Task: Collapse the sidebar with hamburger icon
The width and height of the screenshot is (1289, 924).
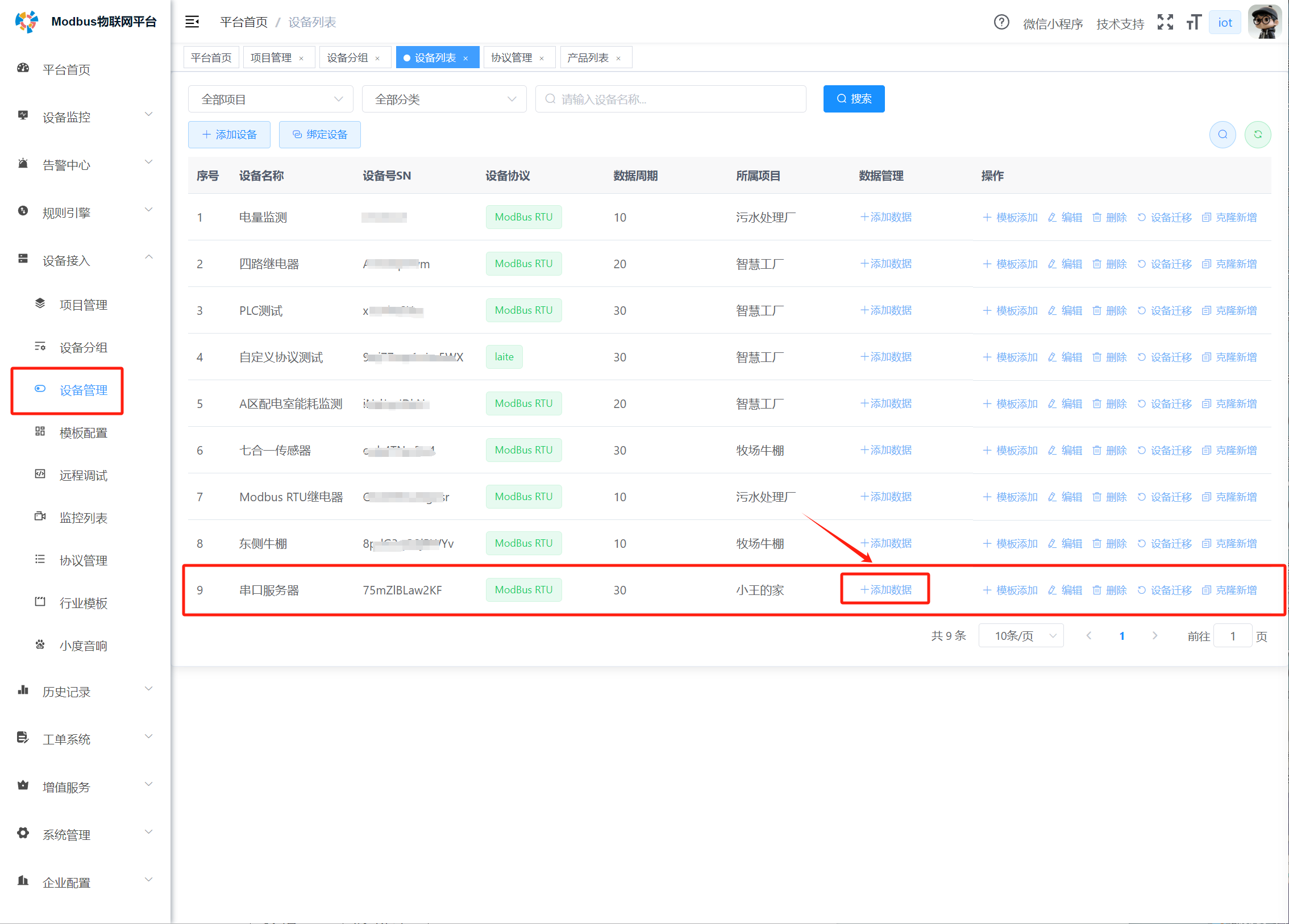Action: (192, 22)
